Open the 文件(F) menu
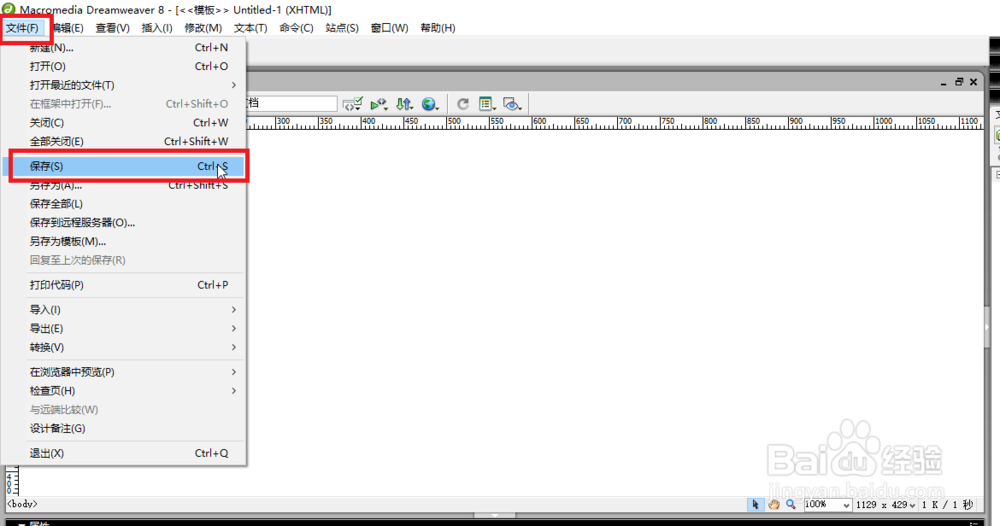Image resolution: width=1000 pixels, height=526 pixels. tap(22, 28)
